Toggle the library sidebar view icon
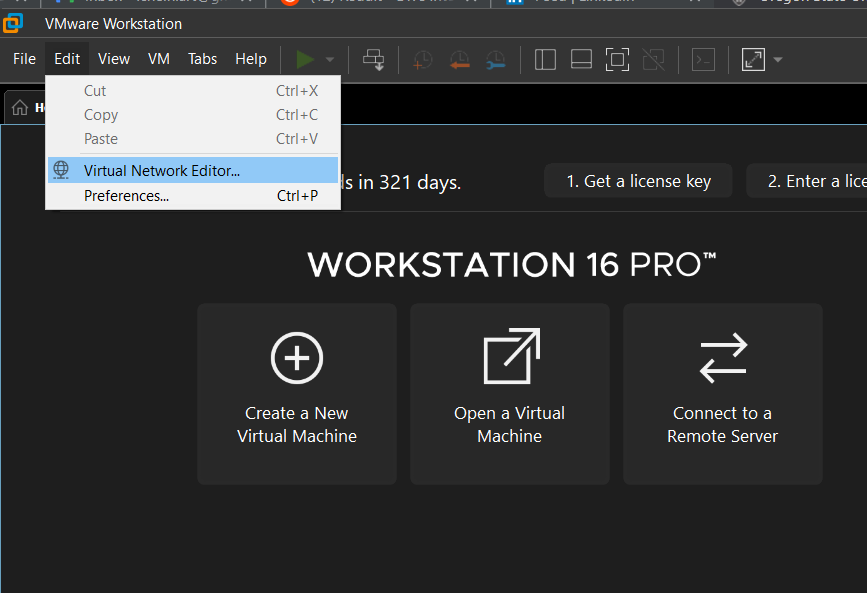867x593 pixels. point(545,59)
